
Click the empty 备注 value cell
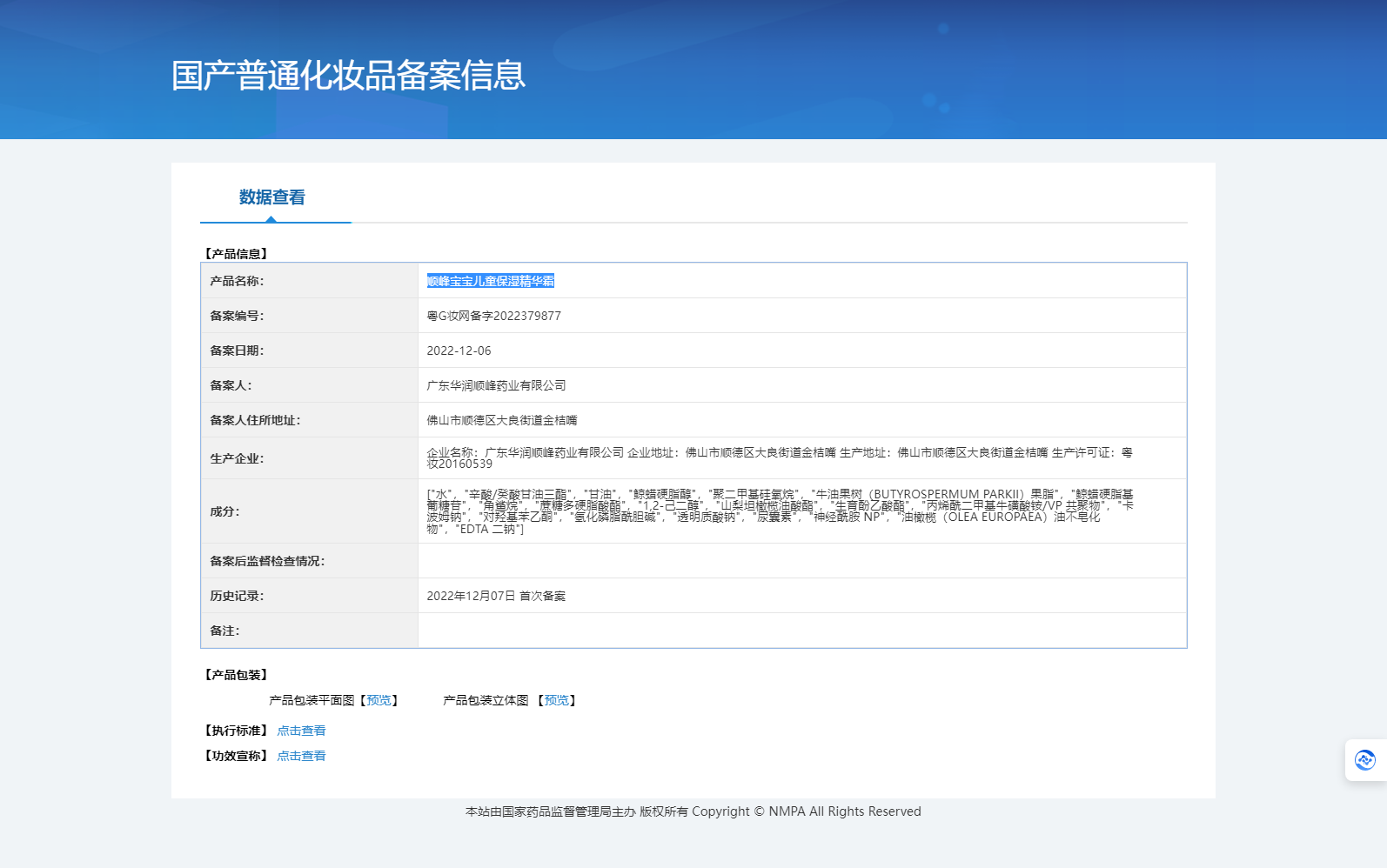pos(801,631)
